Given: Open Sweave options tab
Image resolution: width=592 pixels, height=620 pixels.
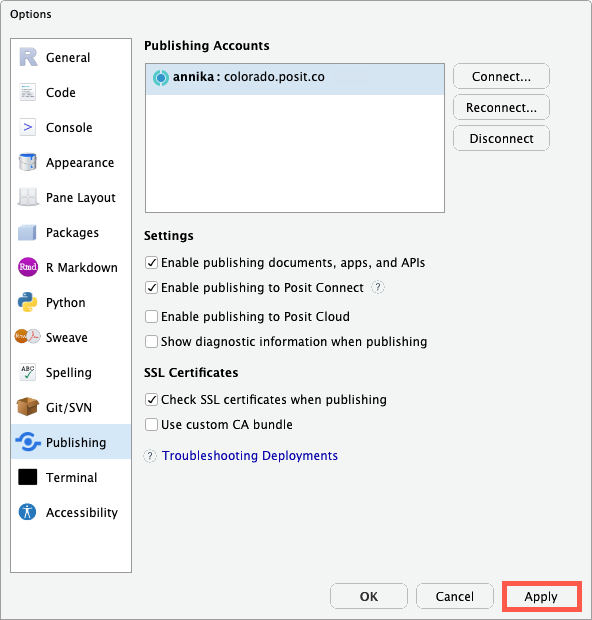Looking at the screenshot, I should click(x=71, y=337).
